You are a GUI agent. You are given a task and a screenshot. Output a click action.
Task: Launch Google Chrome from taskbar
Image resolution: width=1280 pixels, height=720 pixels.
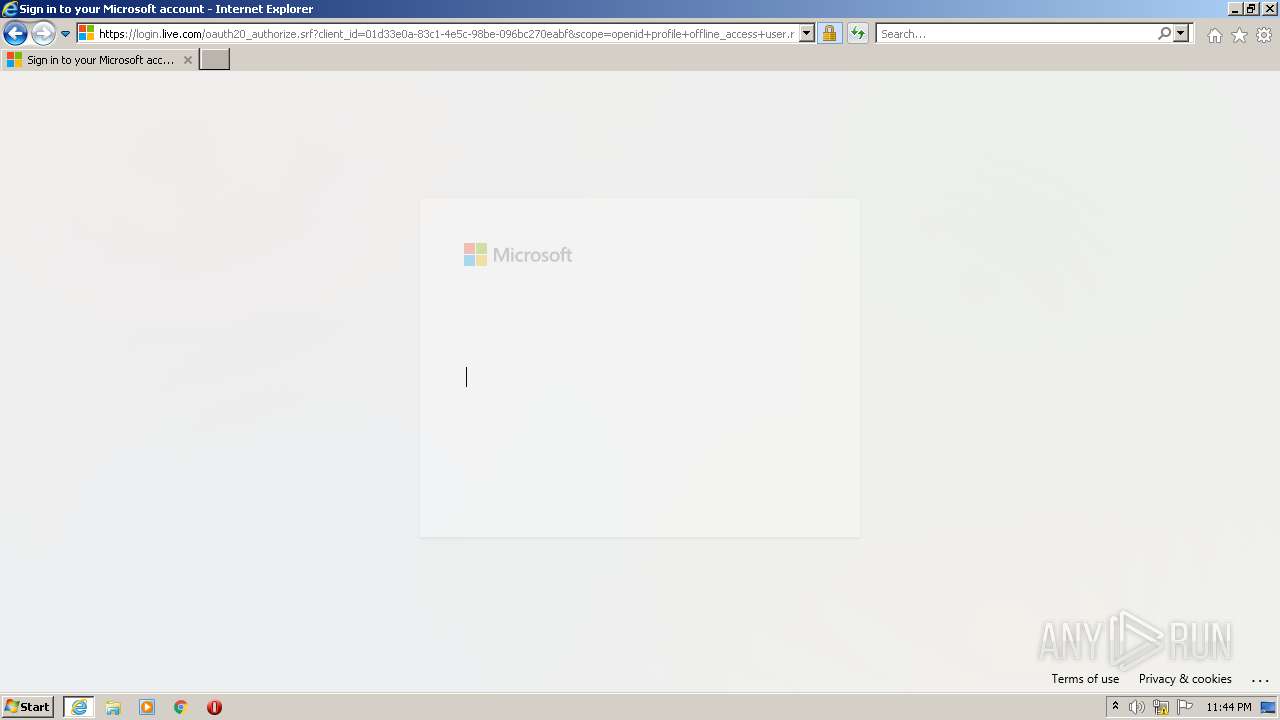tap(181, 707)
